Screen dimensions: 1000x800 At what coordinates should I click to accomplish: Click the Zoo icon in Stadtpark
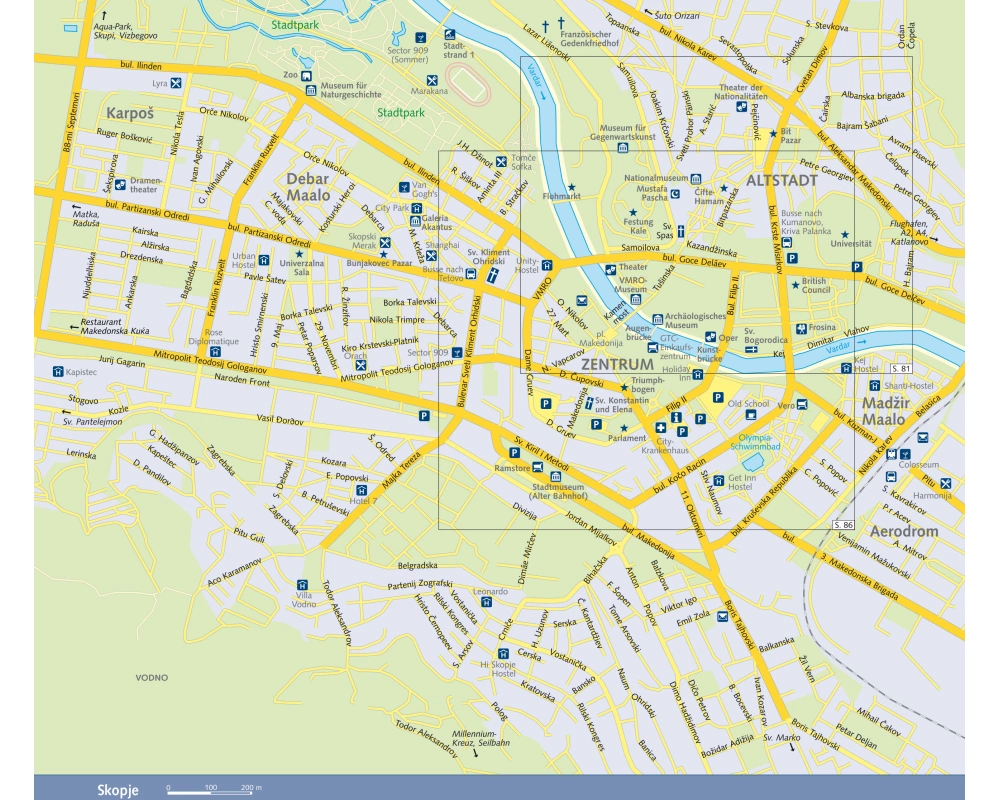coord(305,75)
